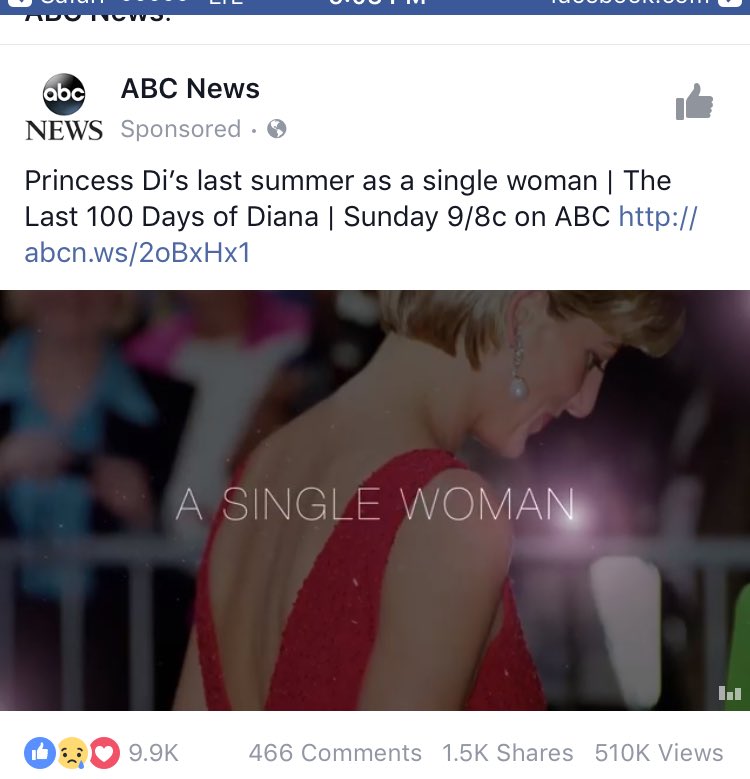Tap the Sponsored label under ABC News

coord(181,129)
